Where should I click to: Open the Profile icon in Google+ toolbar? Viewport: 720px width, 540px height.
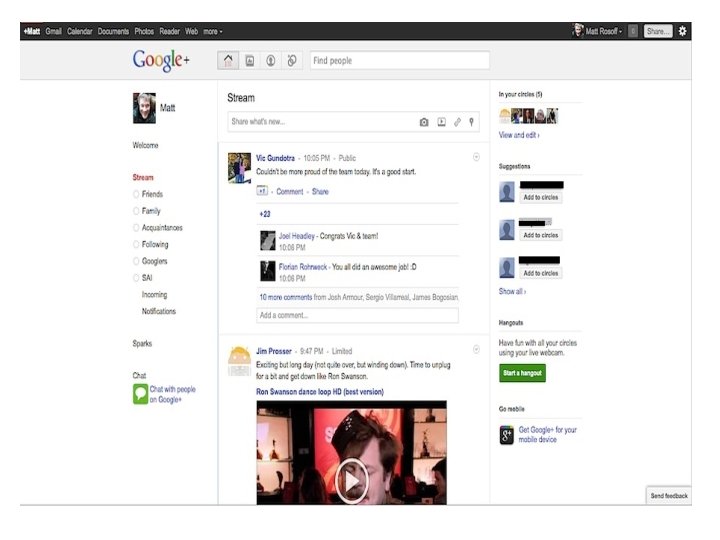271,61
